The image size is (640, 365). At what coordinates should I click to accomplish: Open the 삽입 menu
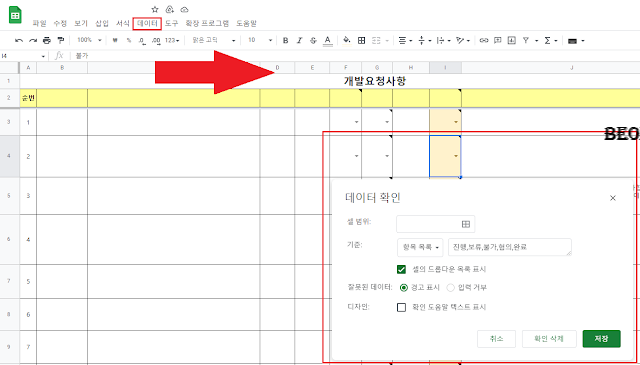coord(102,24)
